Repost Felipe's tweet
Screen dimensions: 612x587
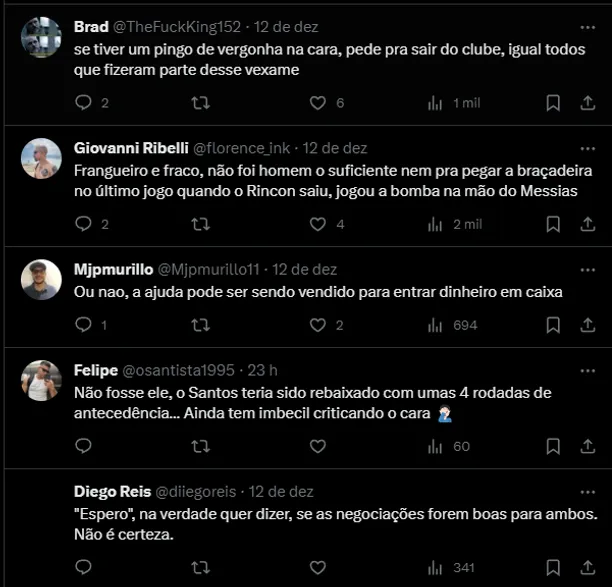click(200, 446)
